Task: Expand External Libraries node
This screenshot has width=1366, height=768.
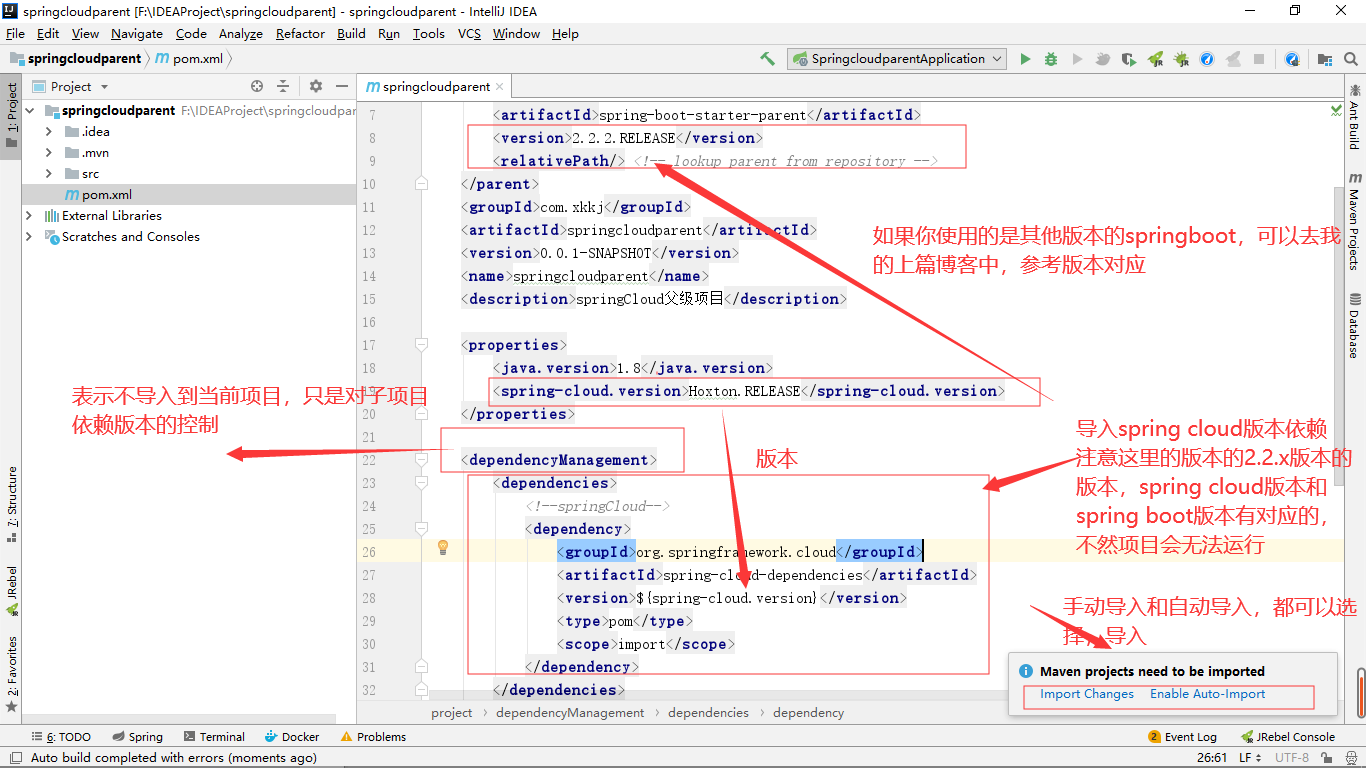Action: pos(30,216)
